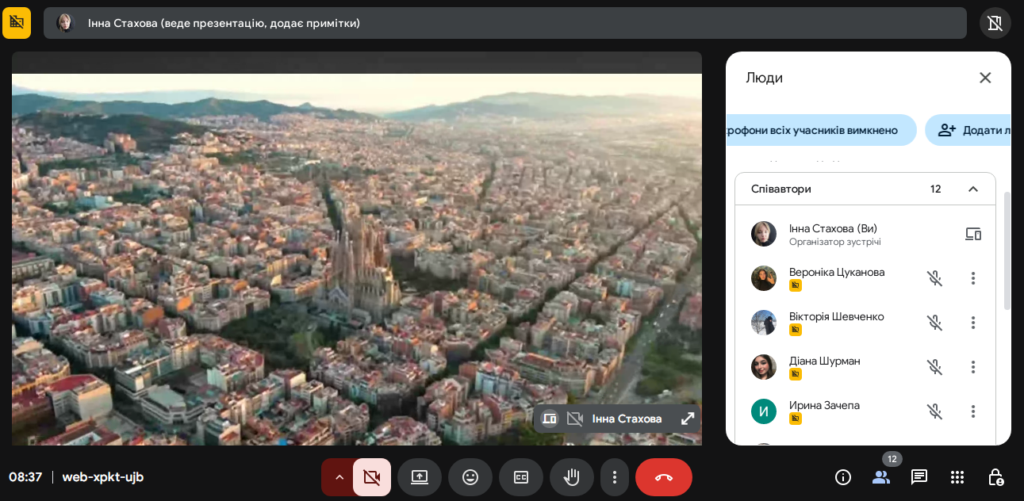Open options menu for Вікторія Шевченко
Viewport: 1024px width, 501px height.
(x=973, y=323)
